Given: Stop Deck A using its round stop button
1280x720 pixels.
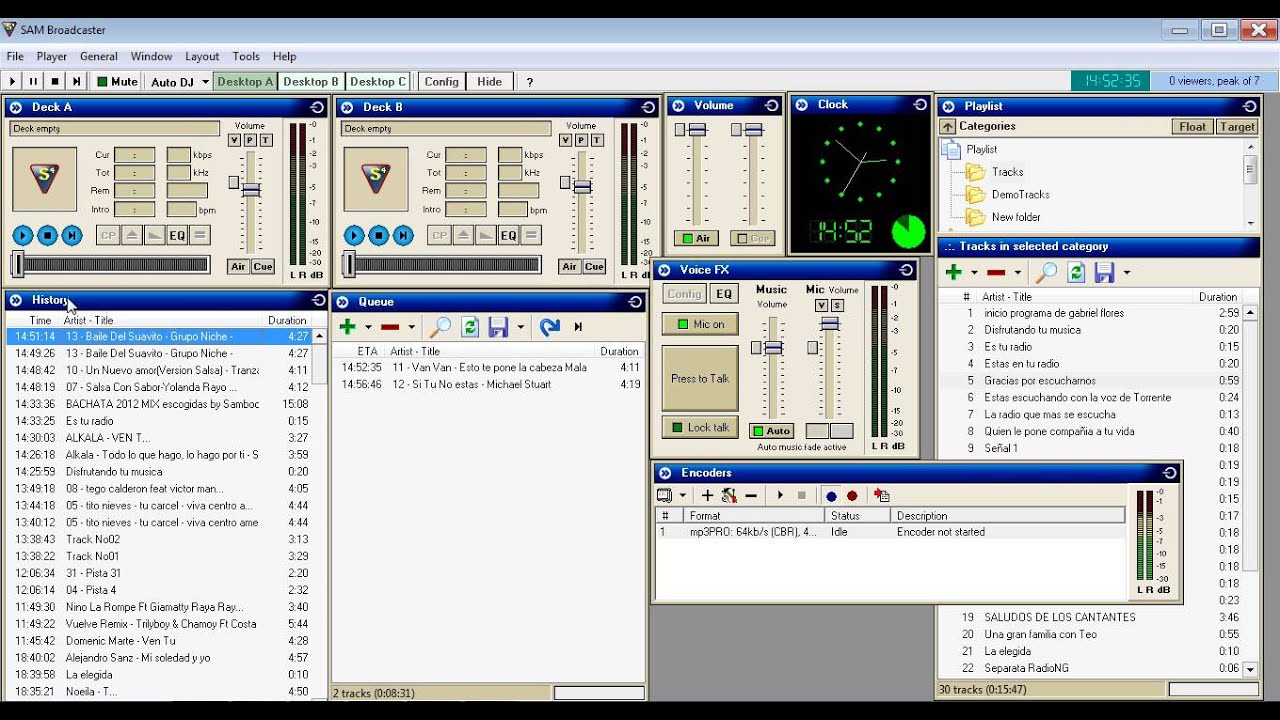Looking at the screenshot, I should click(x=47, y=236).
